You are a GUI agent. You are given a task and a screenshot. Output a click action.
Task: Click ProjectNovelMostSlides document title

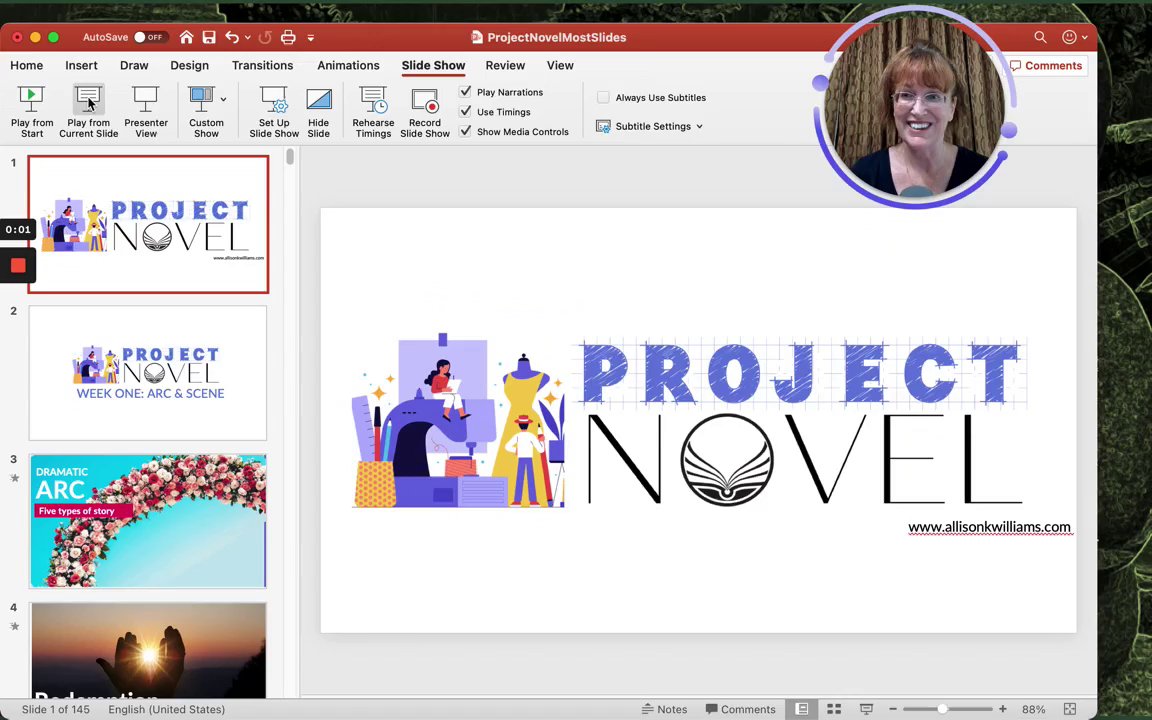tap(556, 37)
